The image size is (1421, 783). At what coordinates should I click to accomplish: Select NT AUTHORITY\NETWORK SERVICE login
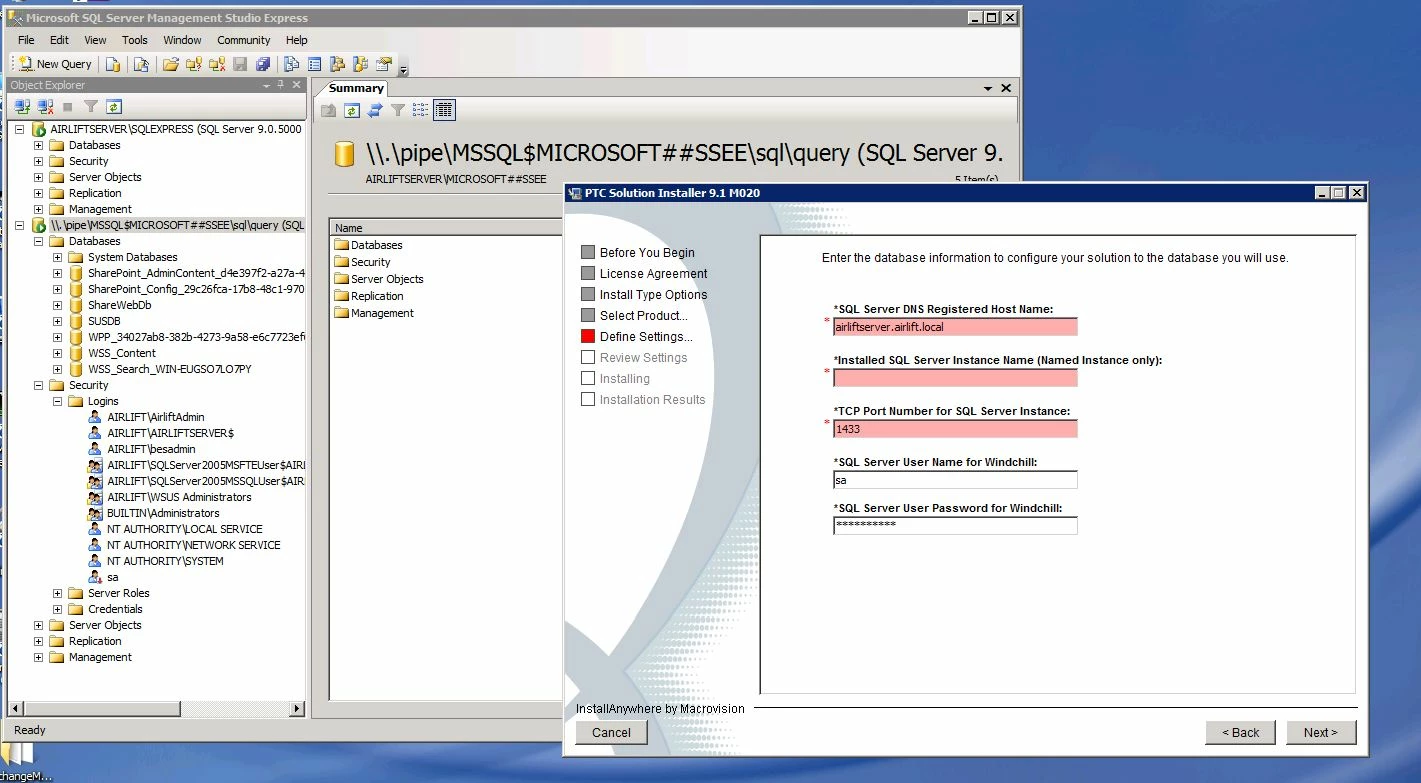tap(194, 545)
